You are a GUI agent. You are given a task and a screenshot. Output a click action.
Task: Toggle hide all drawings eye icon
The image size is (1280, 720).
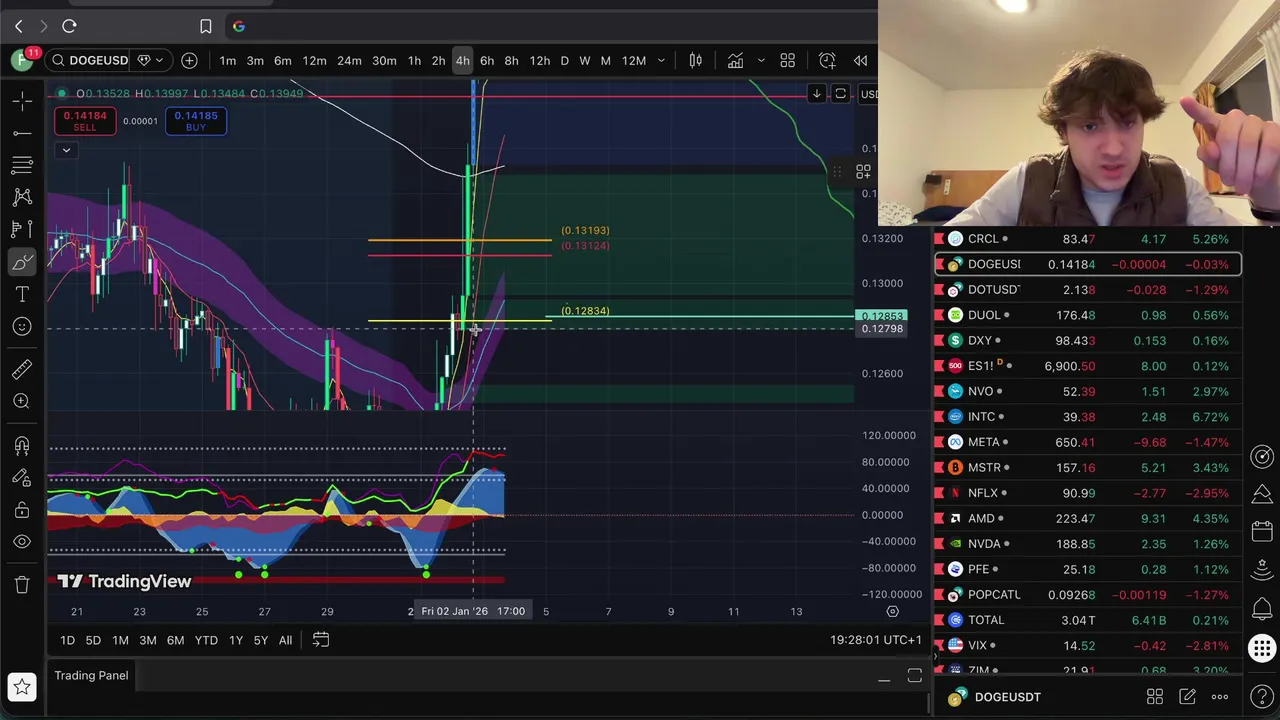(22, 542)
